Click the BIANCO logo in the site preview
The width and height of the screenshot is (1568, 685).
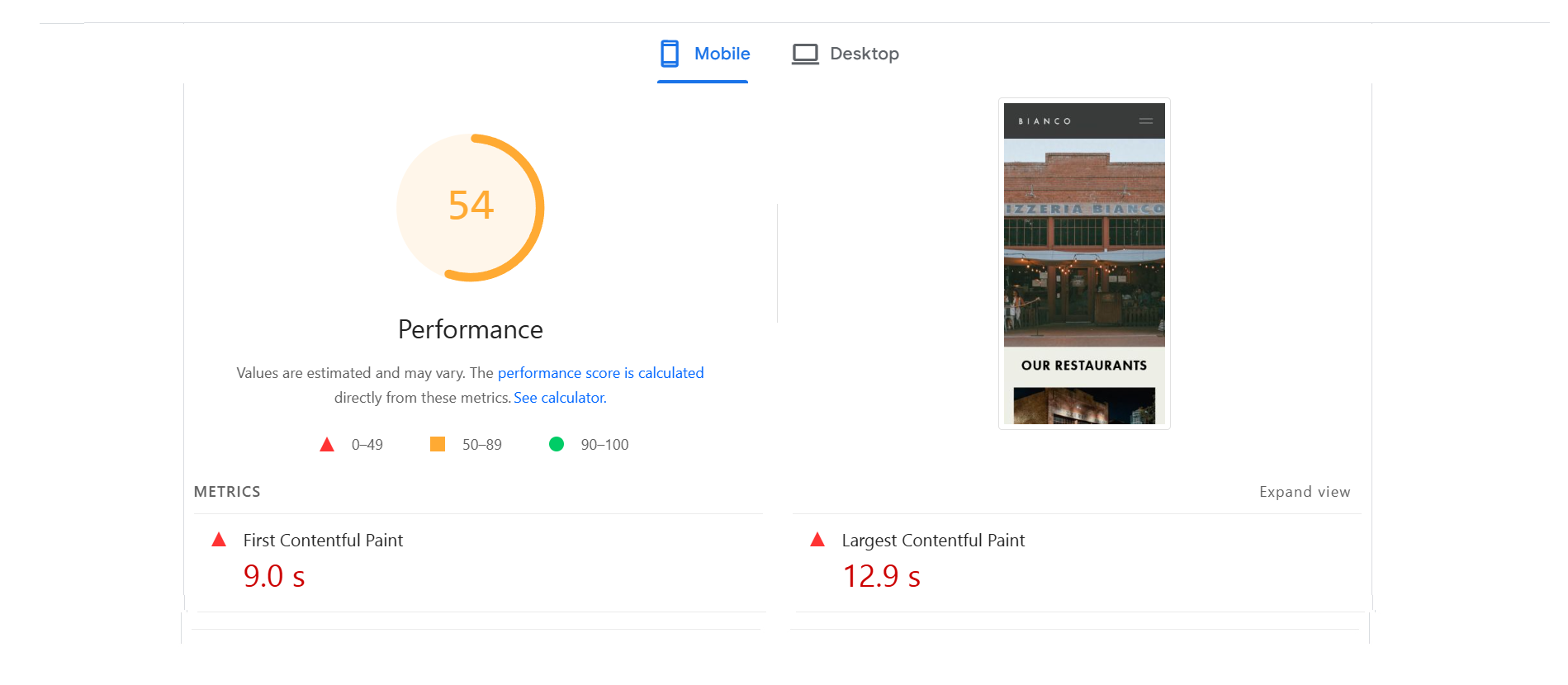coord(1045,121)
